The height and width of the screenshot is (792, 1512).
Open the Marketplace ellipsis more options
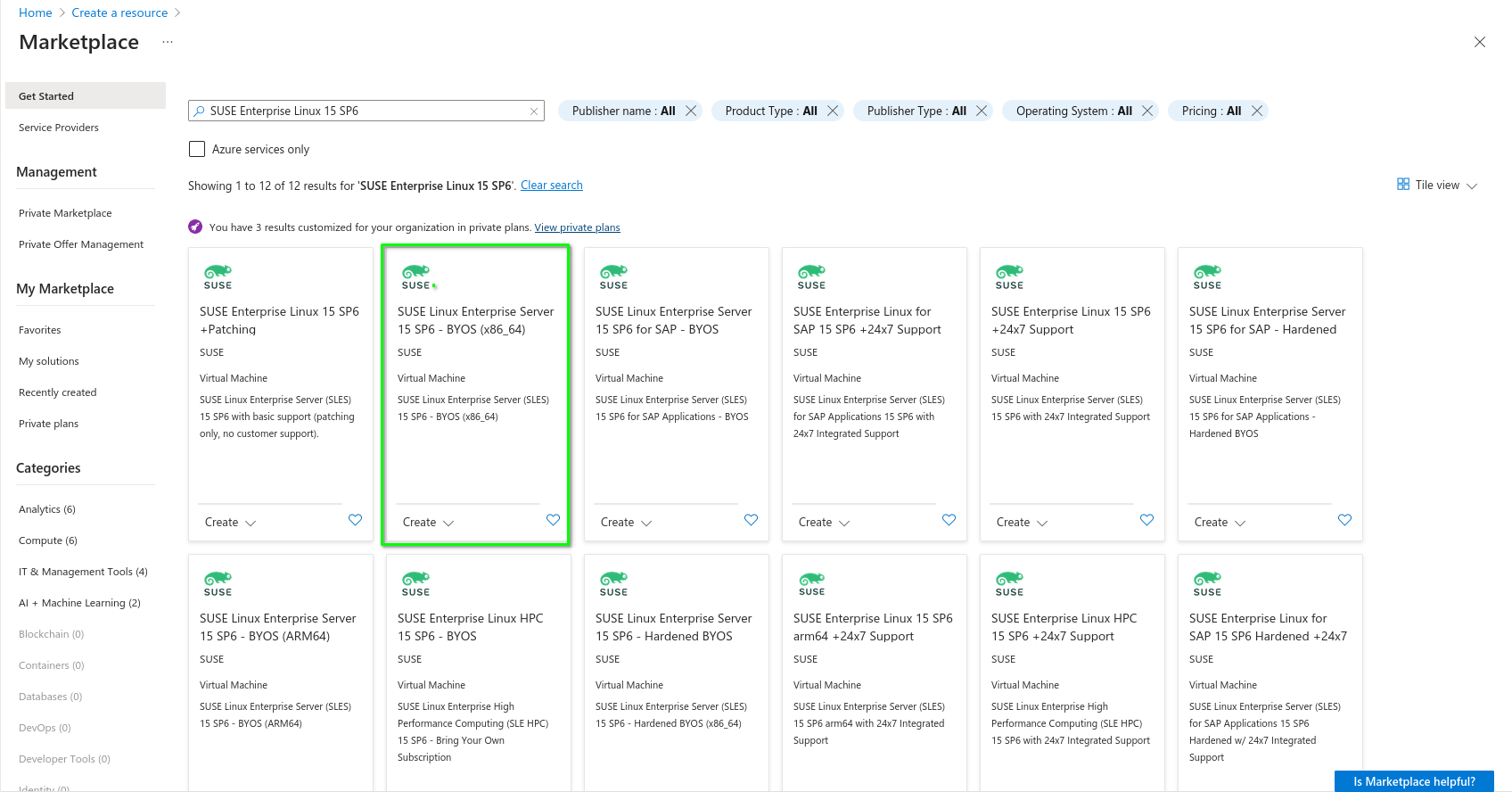click(x=168, y=43)
